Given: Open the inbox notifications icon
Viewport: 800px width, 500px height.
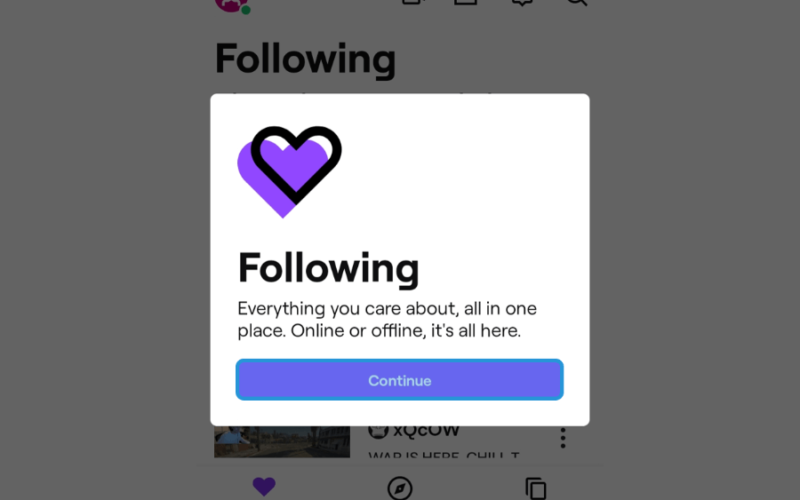Looking at the screenshot, I should (x=466, y=3).
